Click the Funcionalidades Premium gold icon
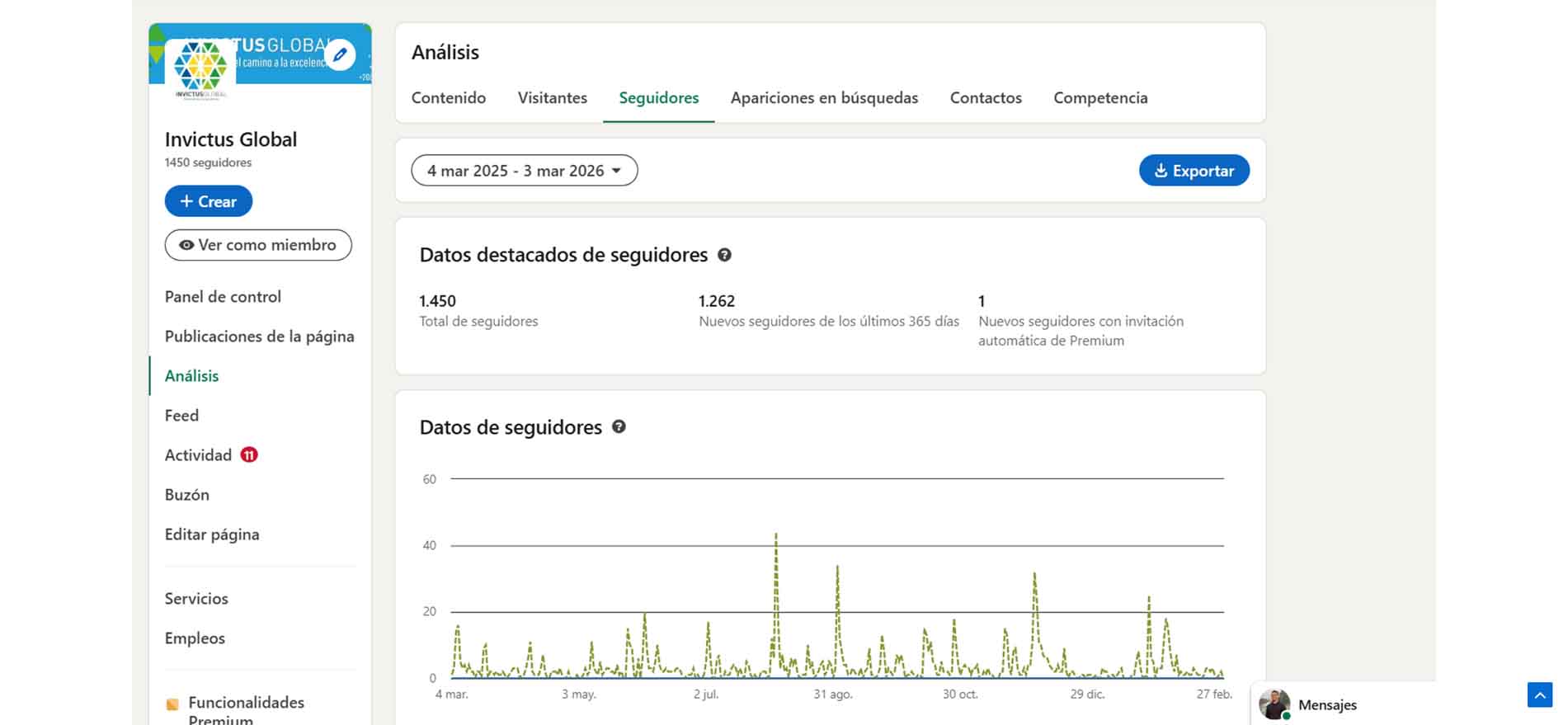1568x725 pixels. click(x=172, y=704)
